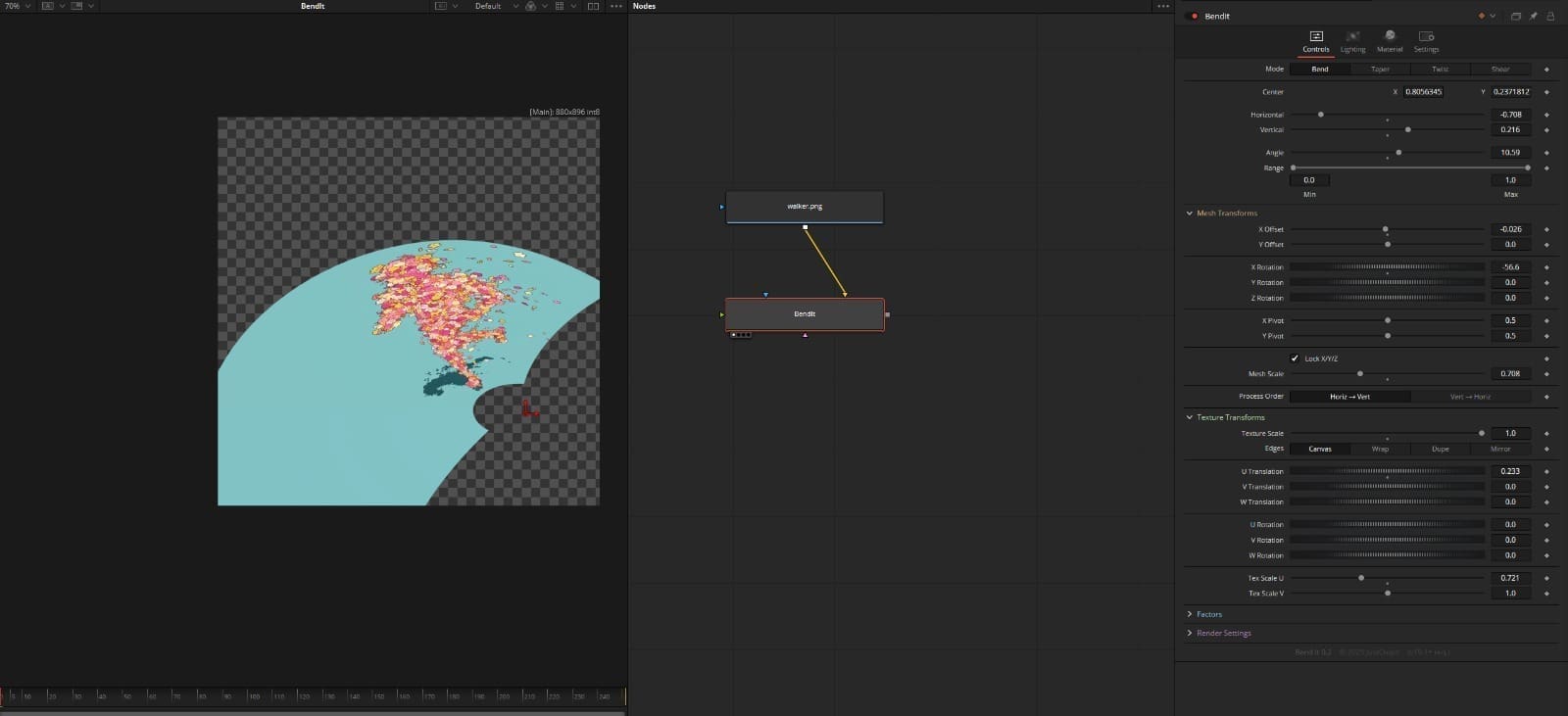Viewport: 1568px width, 716px height.
Task: Select Bend mode
Action: [1320, 70]
